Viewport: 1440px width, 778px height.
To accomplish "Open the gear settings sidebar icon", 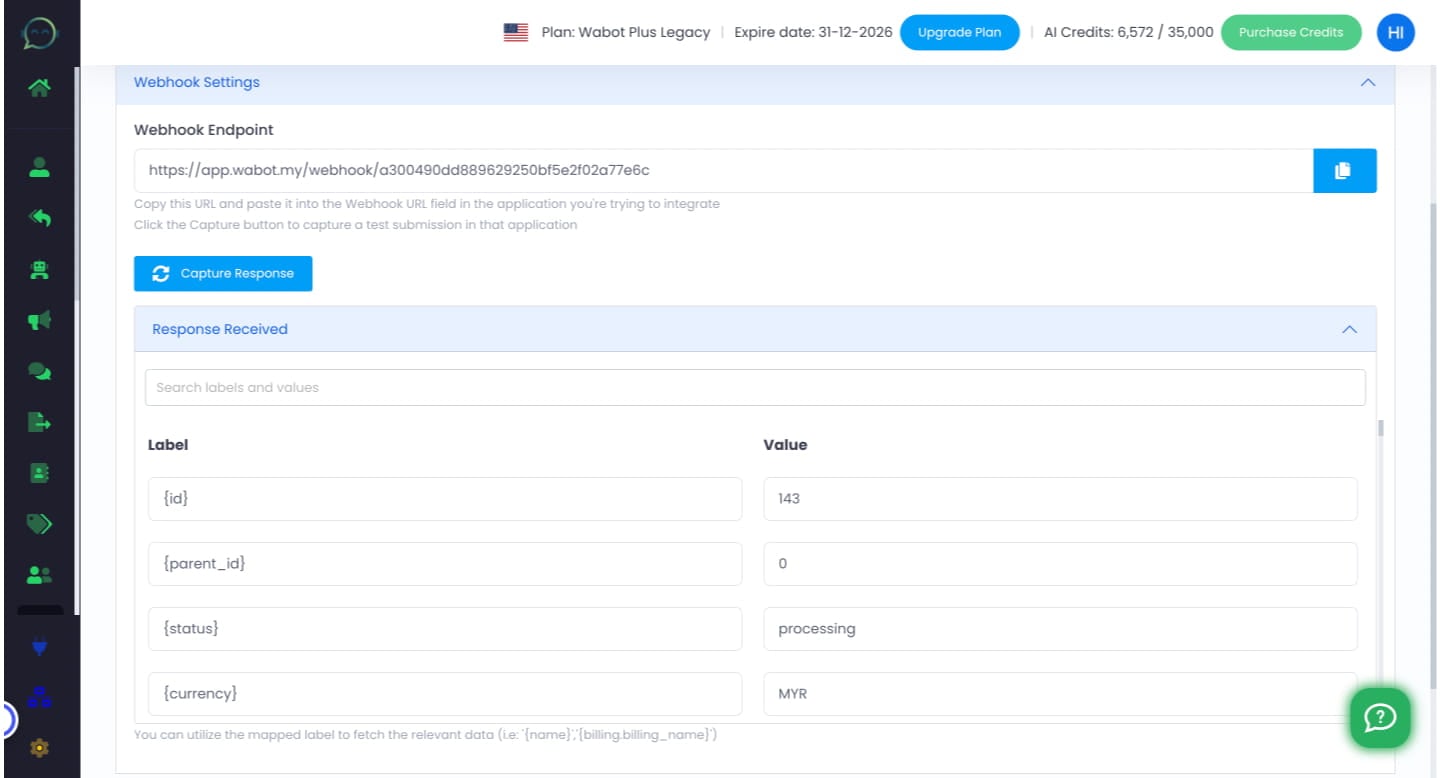I will pos(39,747).
